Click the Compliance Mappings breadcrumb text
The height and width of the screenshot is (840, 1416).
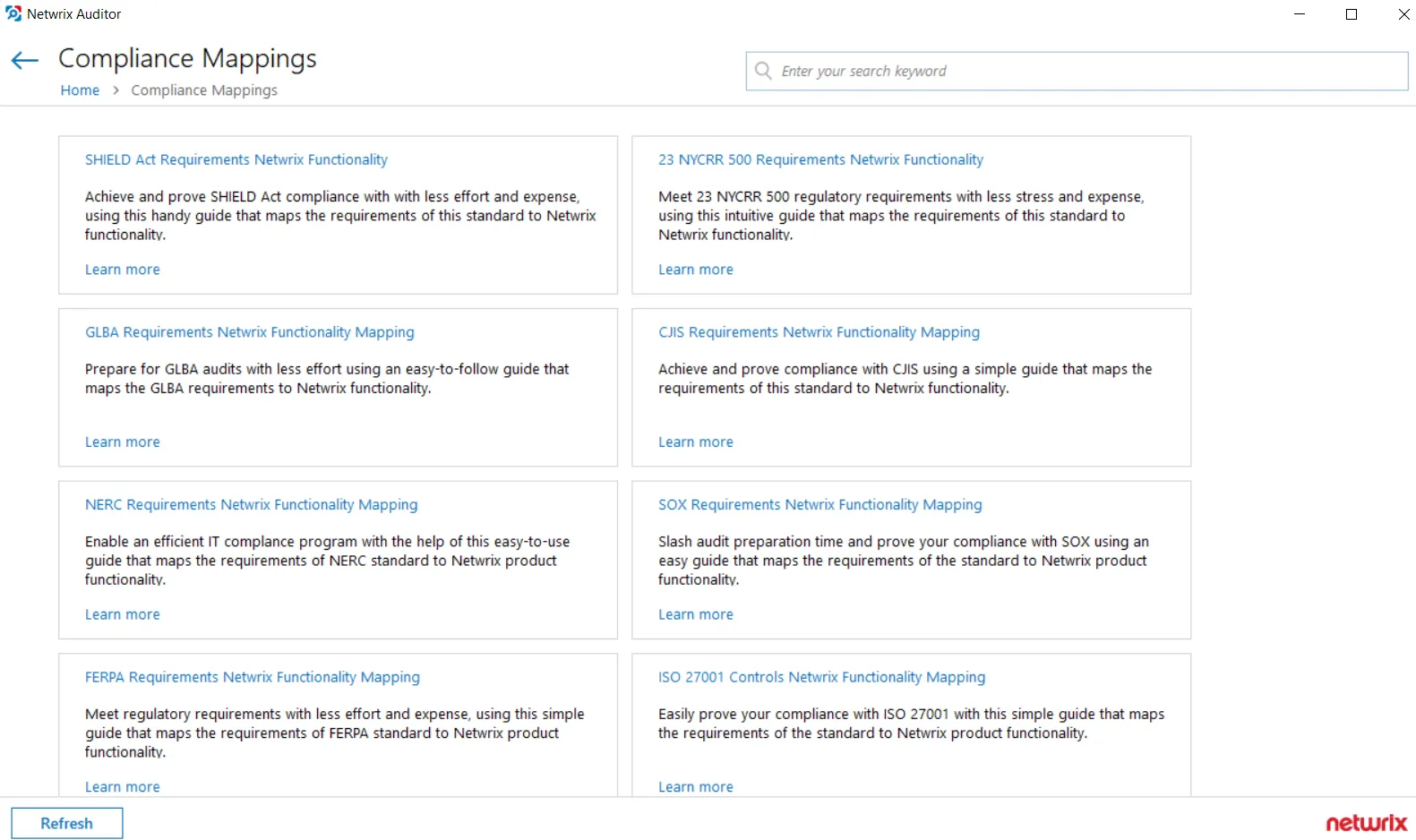(x=204, y=90)
